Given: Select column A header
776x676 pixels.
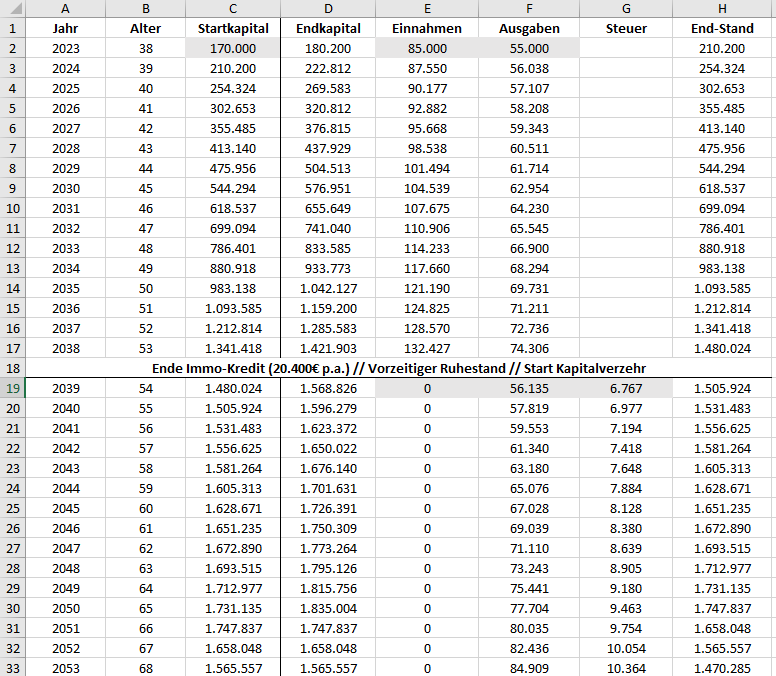Looking at the screenshot, I should (x=65, y=8).
